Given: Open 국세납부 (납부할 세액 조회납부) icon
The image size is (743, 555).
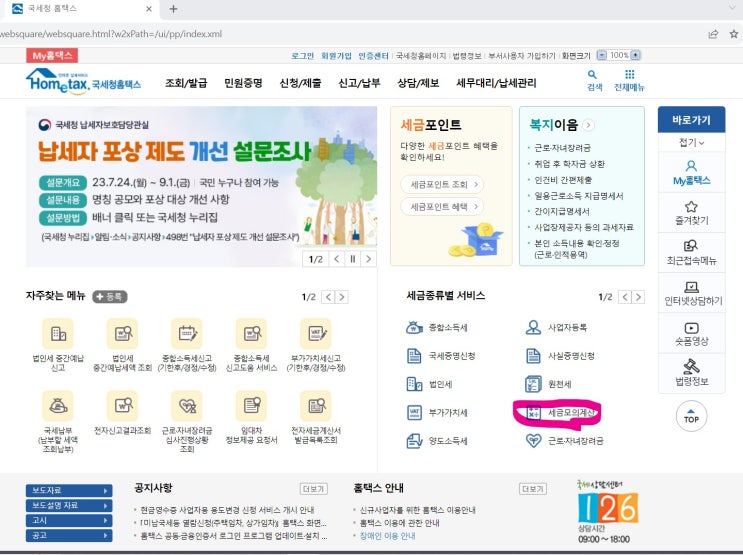Looking at the screenshot, I should point(58,406).
